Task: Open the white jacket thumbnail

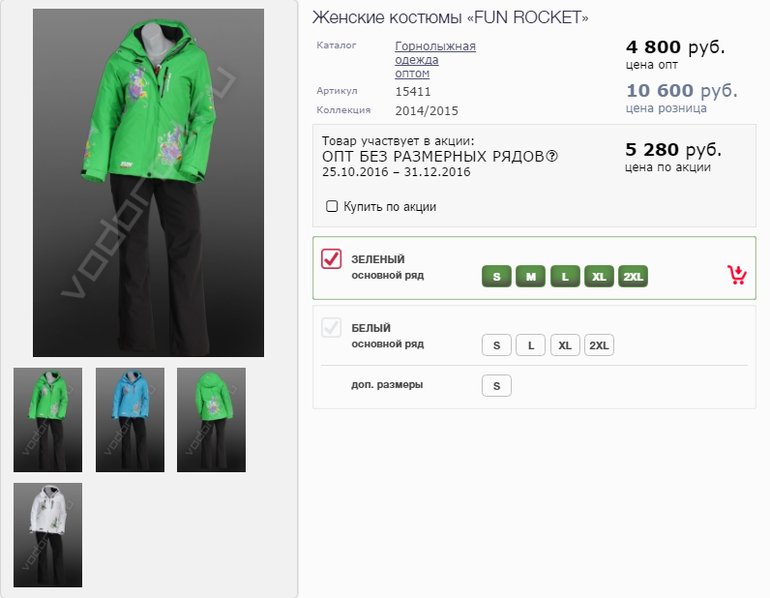Action: (48, 535)
